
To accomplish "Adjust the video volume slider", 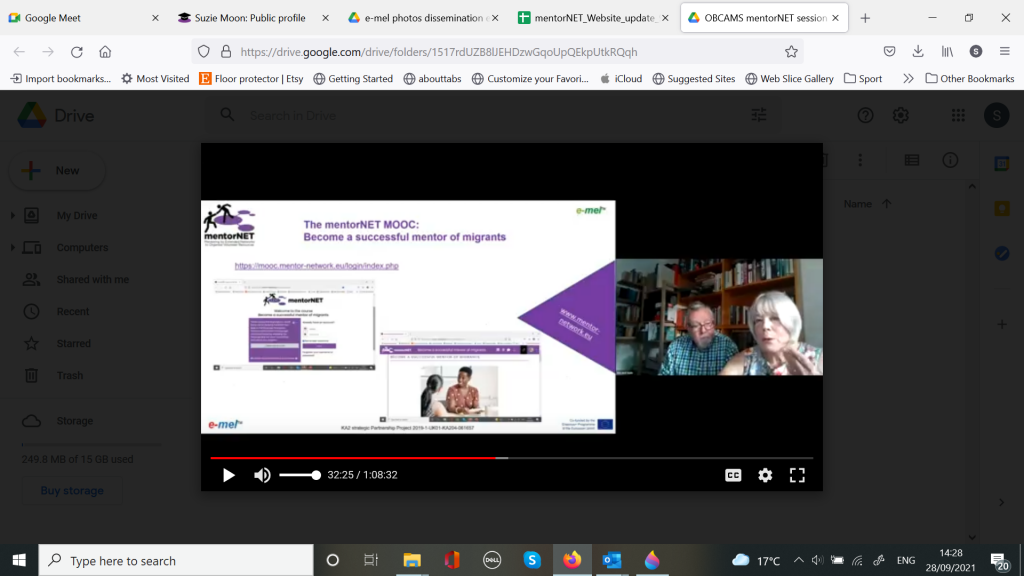I will coord(300,475).
